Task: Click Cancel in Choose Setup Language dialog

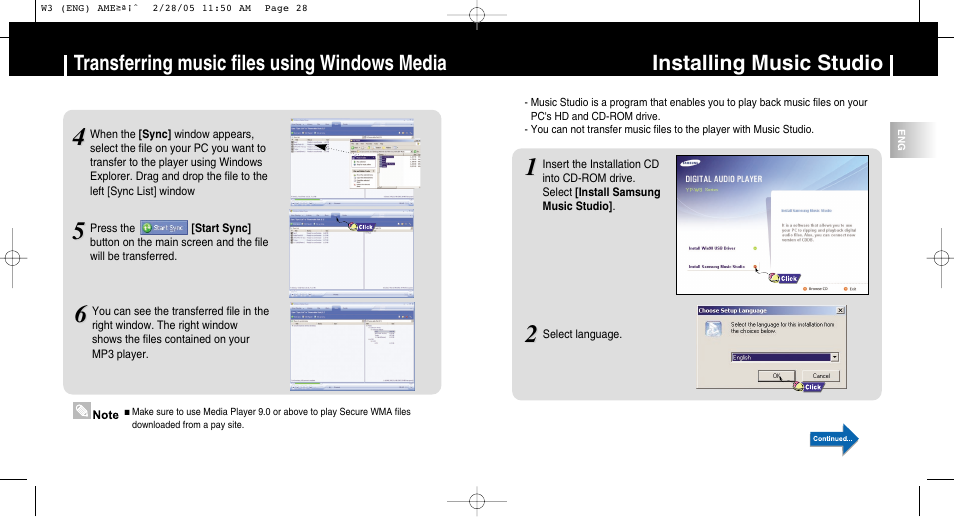Action: pyautogui.click(x=821, y=376)
